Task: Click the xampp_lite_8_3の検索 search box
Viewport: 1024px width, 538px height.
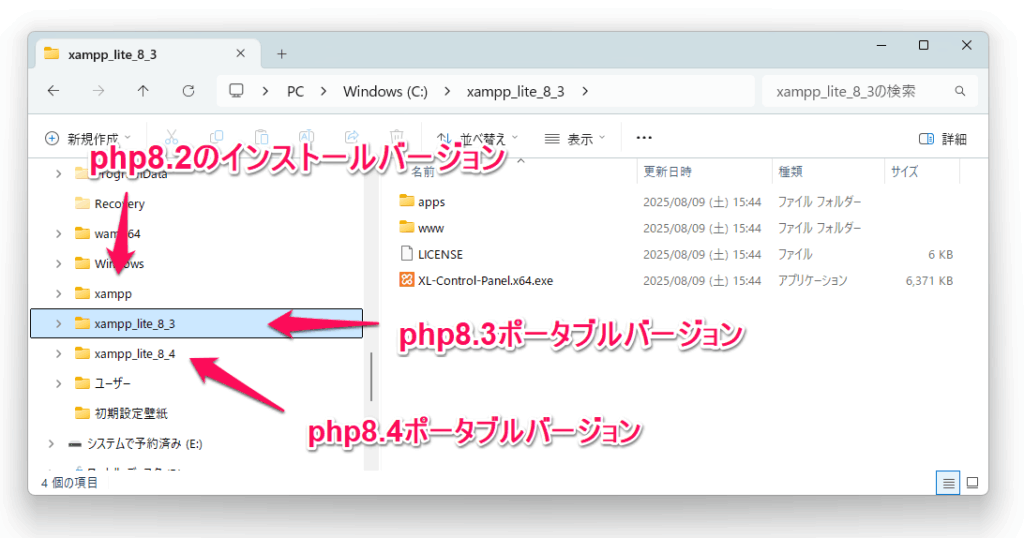Action: 870,91
